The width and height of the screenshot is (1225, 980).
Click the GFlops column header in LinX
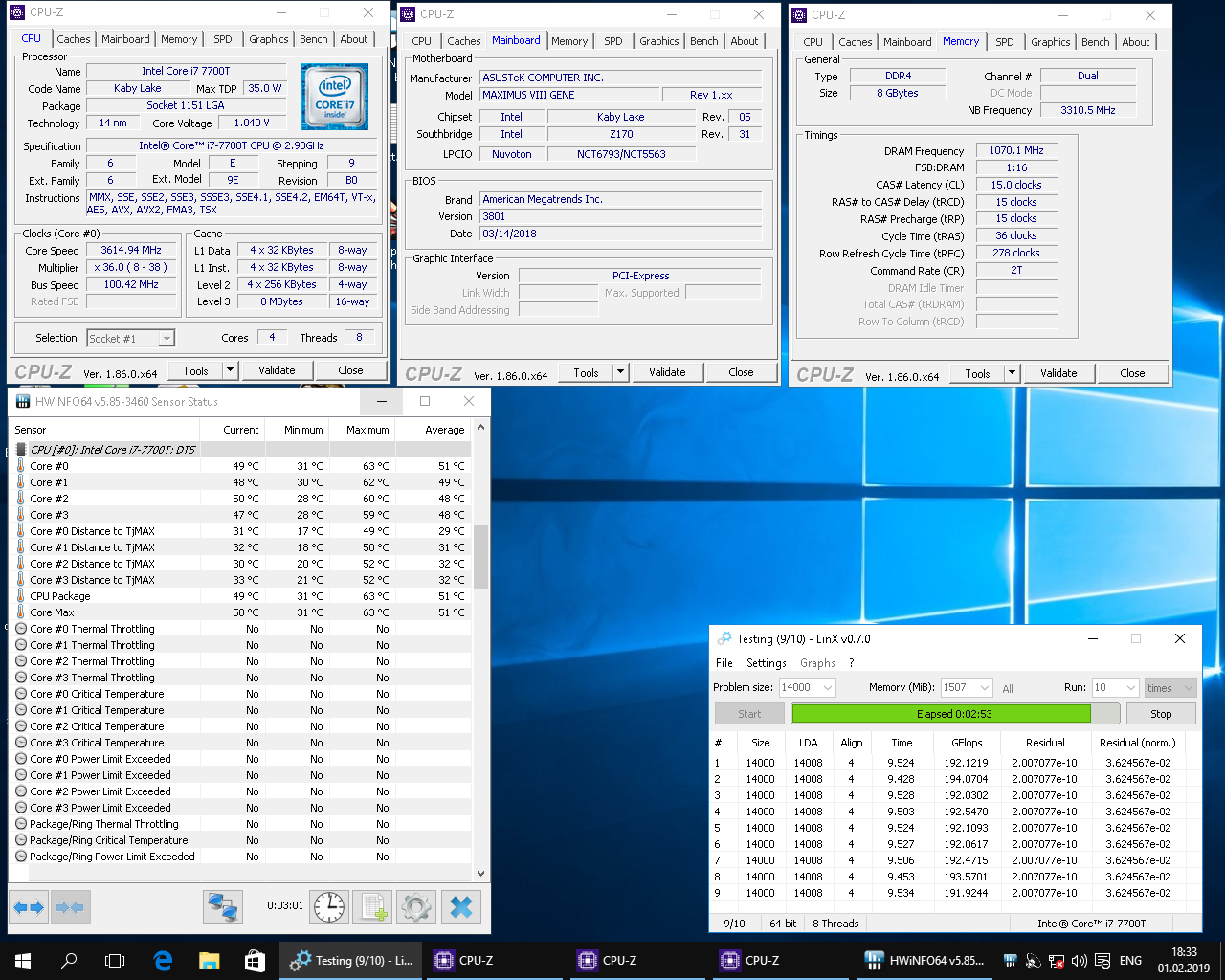coord(967,743)
